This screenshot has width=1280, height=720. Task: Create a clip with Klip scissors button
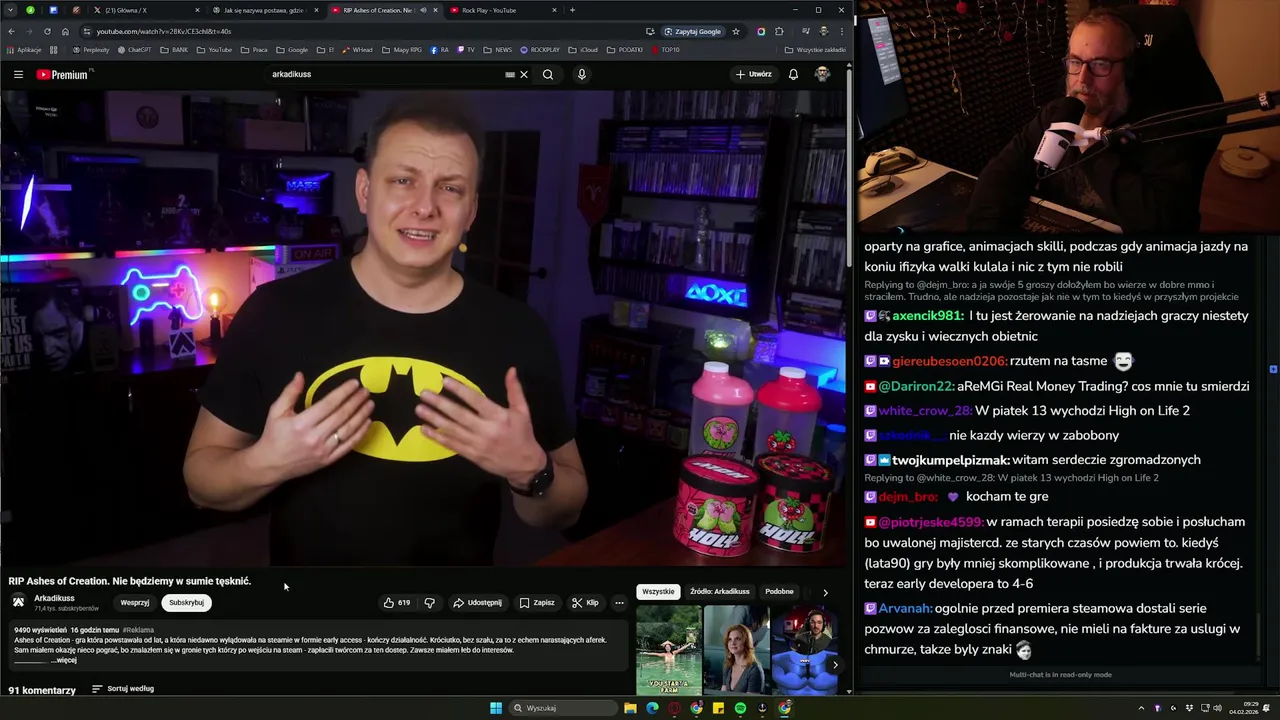tap(585, 603)
